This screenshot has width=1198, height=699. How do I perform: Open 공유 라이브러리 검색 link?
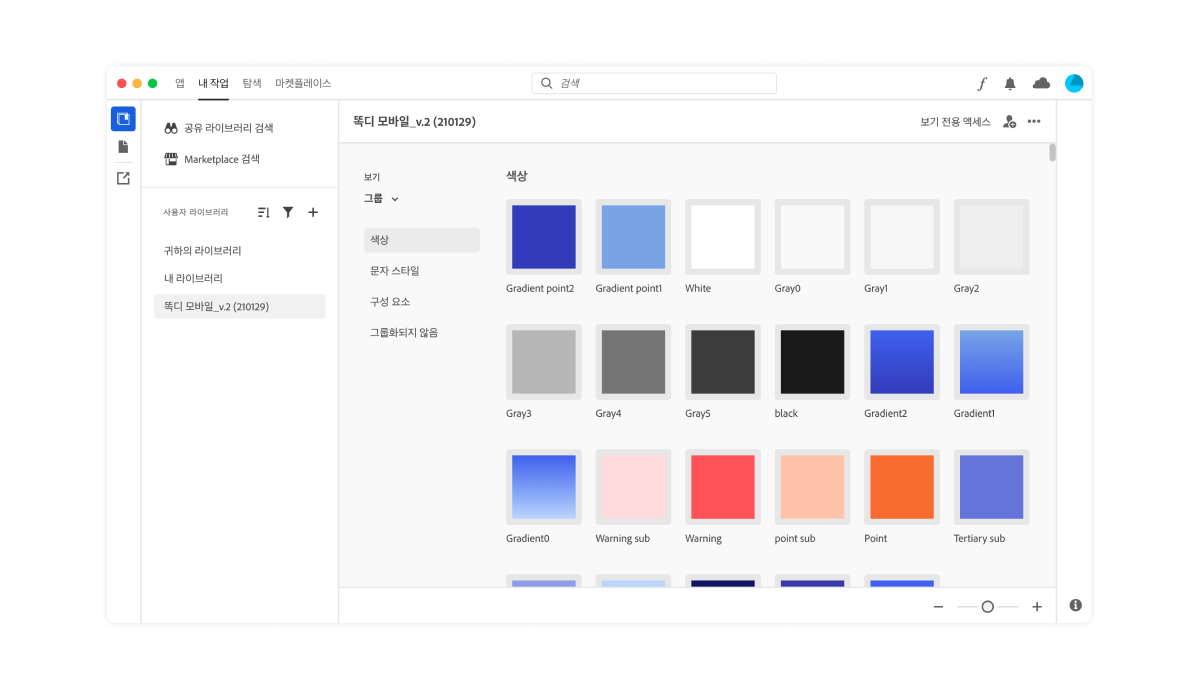pos(228,128)
